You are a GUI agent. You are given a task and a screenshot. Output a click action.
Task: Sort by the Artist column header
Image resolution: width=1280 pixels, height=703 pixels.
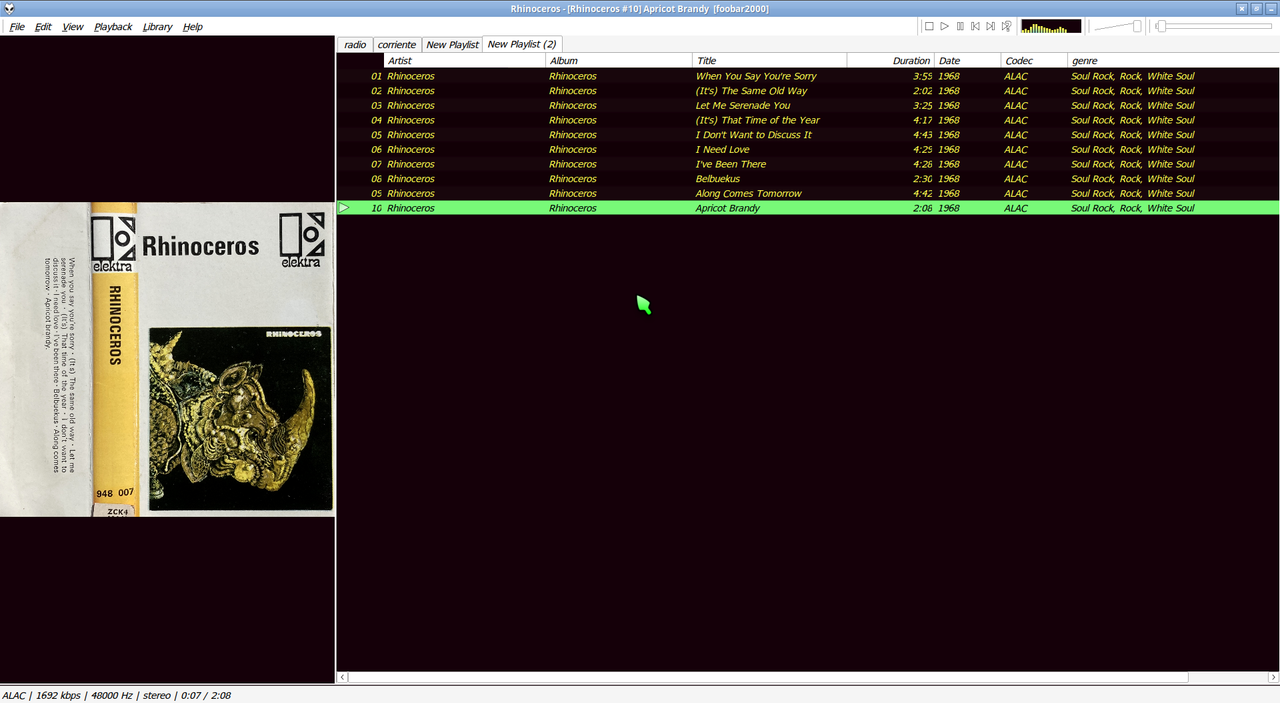[x=464, y=61]
